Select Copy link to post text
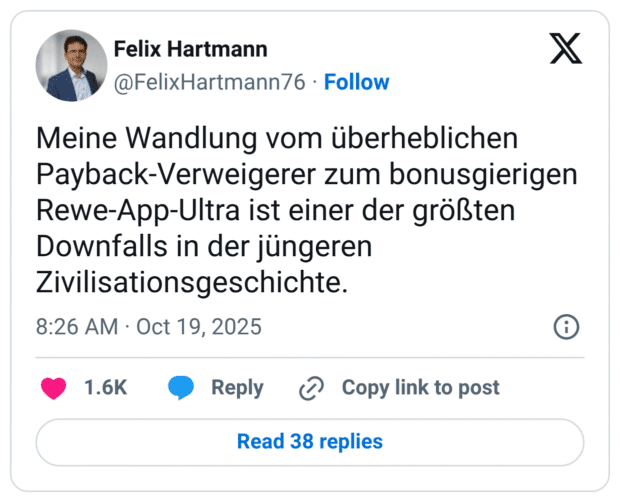 point(420,388)
